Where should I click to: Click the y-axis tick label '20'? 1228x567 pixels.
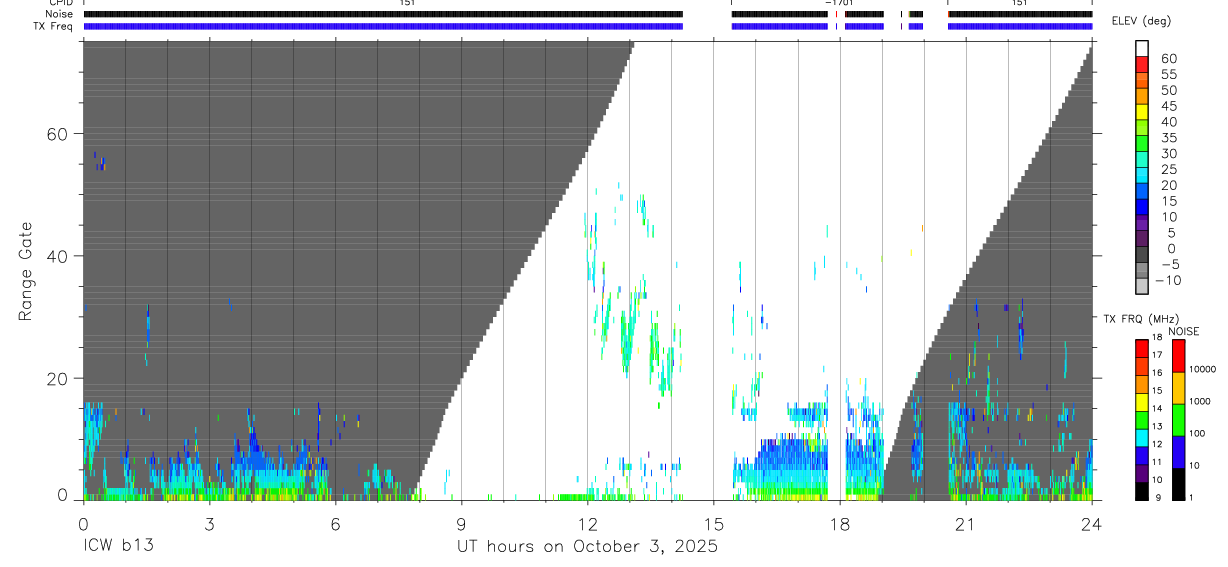57,378
